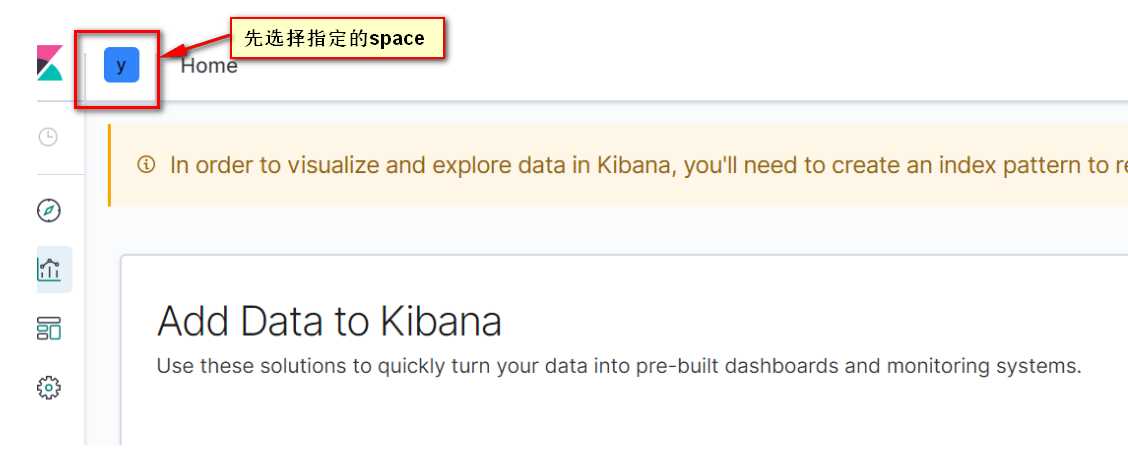Click the Home breadcrumb

[x=209, y=66]
